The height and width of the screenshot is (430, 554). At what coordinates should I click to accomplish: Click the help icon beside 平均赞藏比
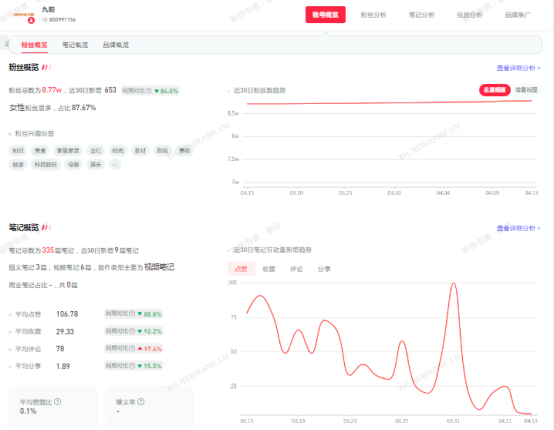coord(58,402)
